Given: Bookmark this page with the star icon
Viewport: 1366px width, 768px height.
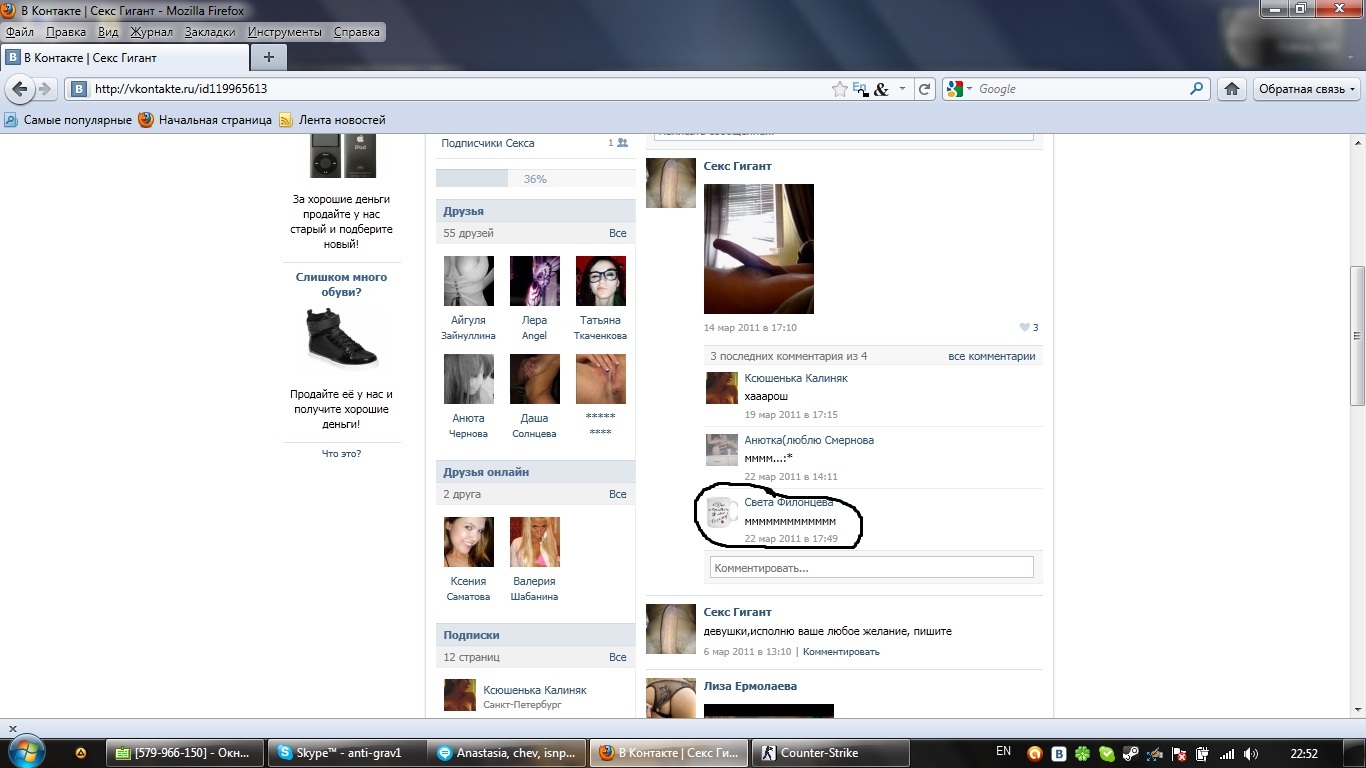Looking at the screenshot, I should tap(840, 89).
